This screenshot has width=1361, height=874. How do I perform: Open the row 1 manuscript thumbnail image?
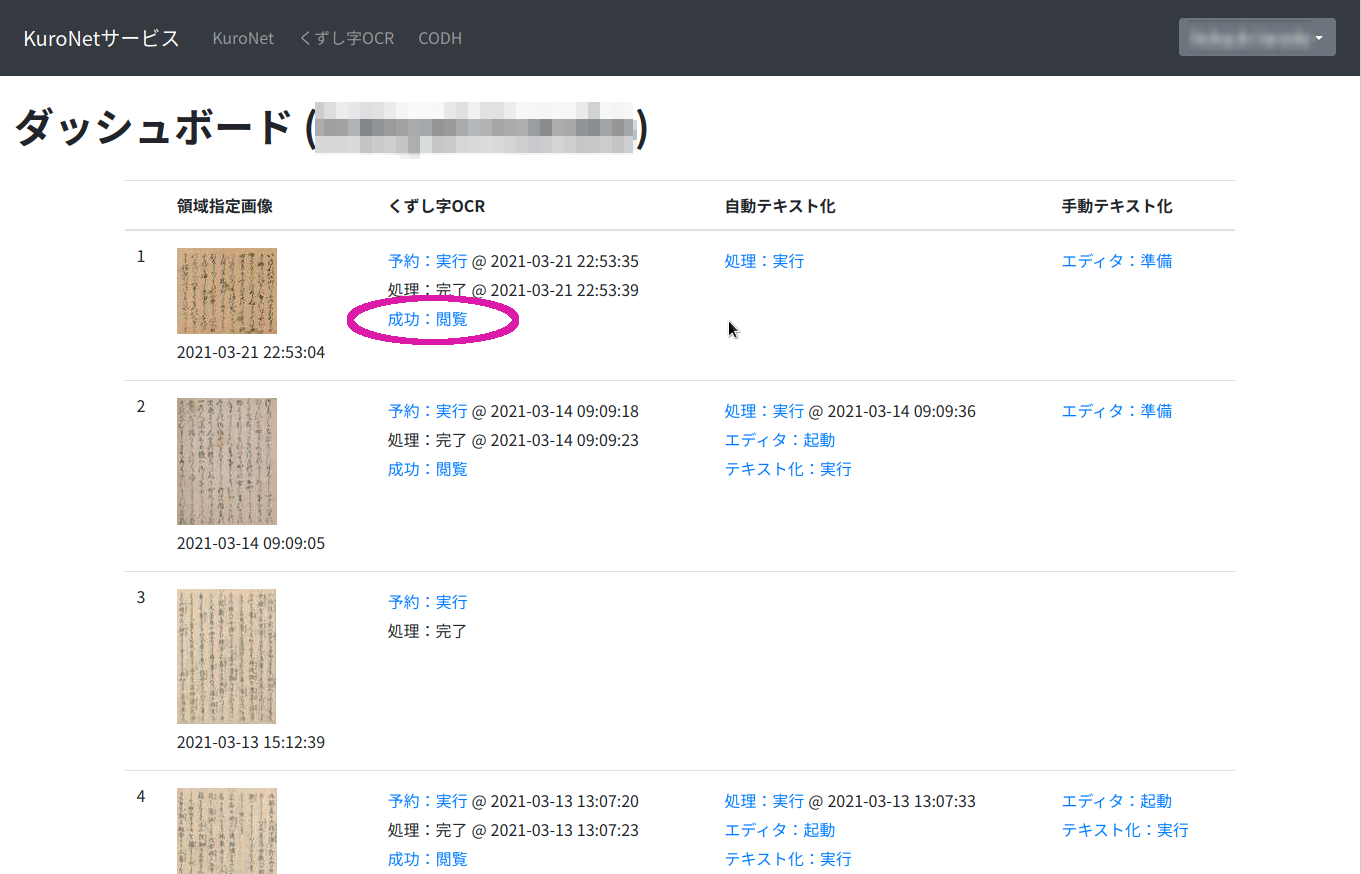click(x=226, y=291)
